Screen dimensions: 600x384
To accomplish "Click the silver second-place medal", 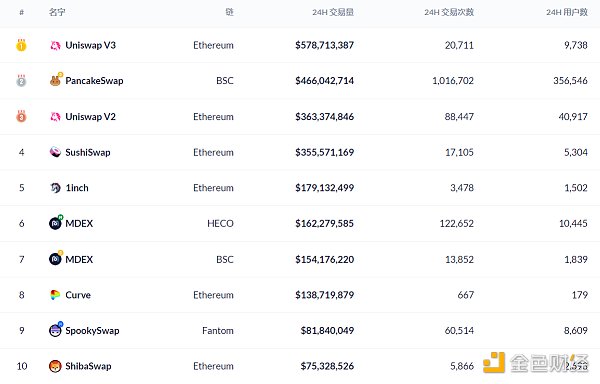I will point(21,81).
